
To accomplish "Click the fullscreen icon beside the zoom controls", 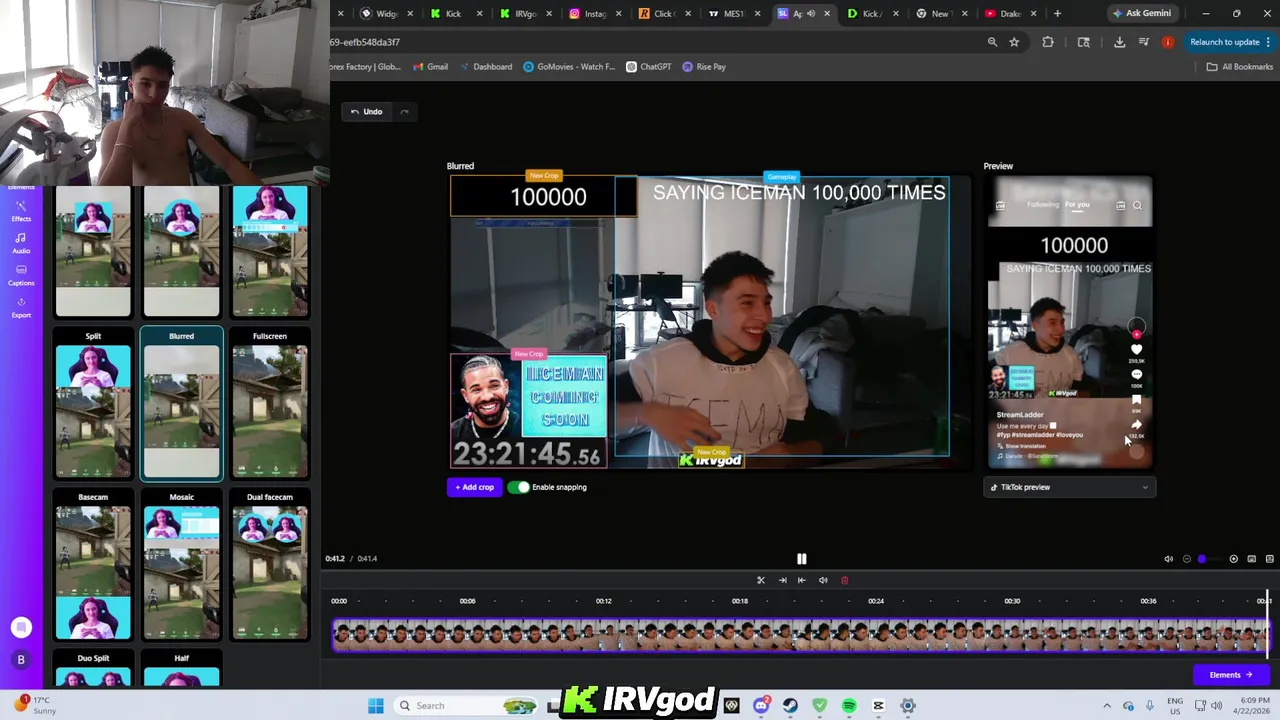I will pyautogui.click(x=1270, y=559).
